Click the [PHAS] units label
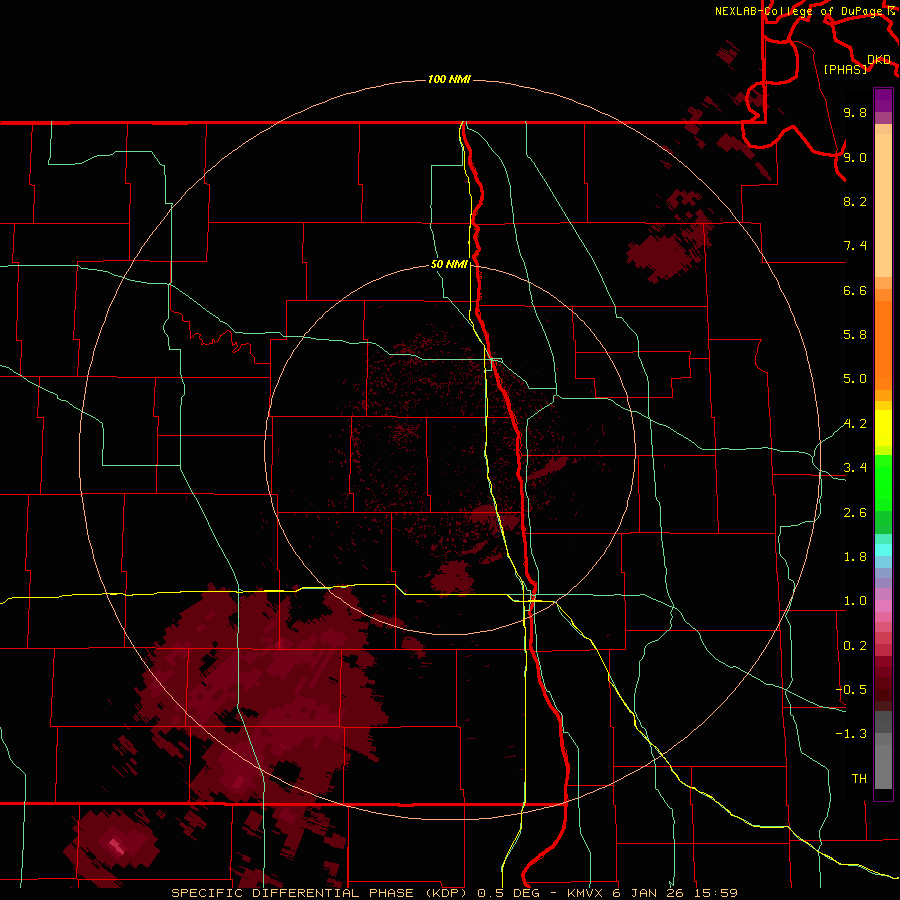900x900 pixels. [x=845, y=69]
